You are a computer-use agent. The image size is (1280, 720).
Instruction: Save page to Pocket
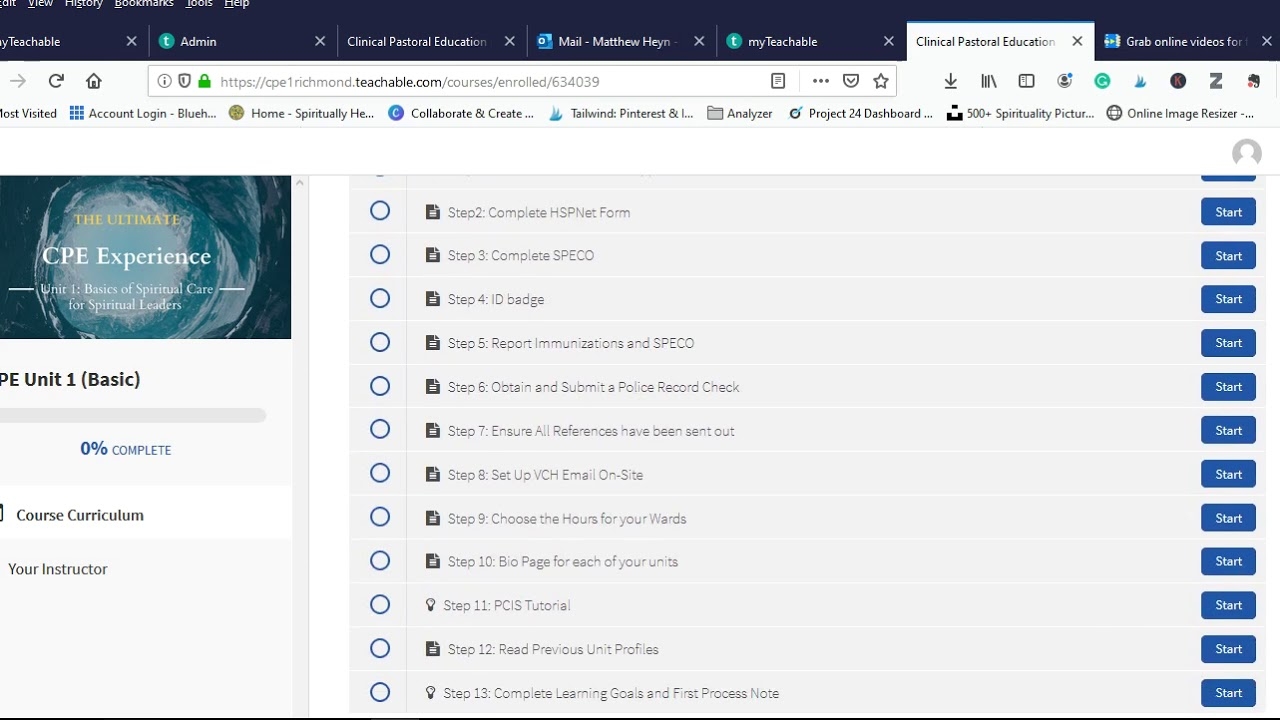[851, 81]
